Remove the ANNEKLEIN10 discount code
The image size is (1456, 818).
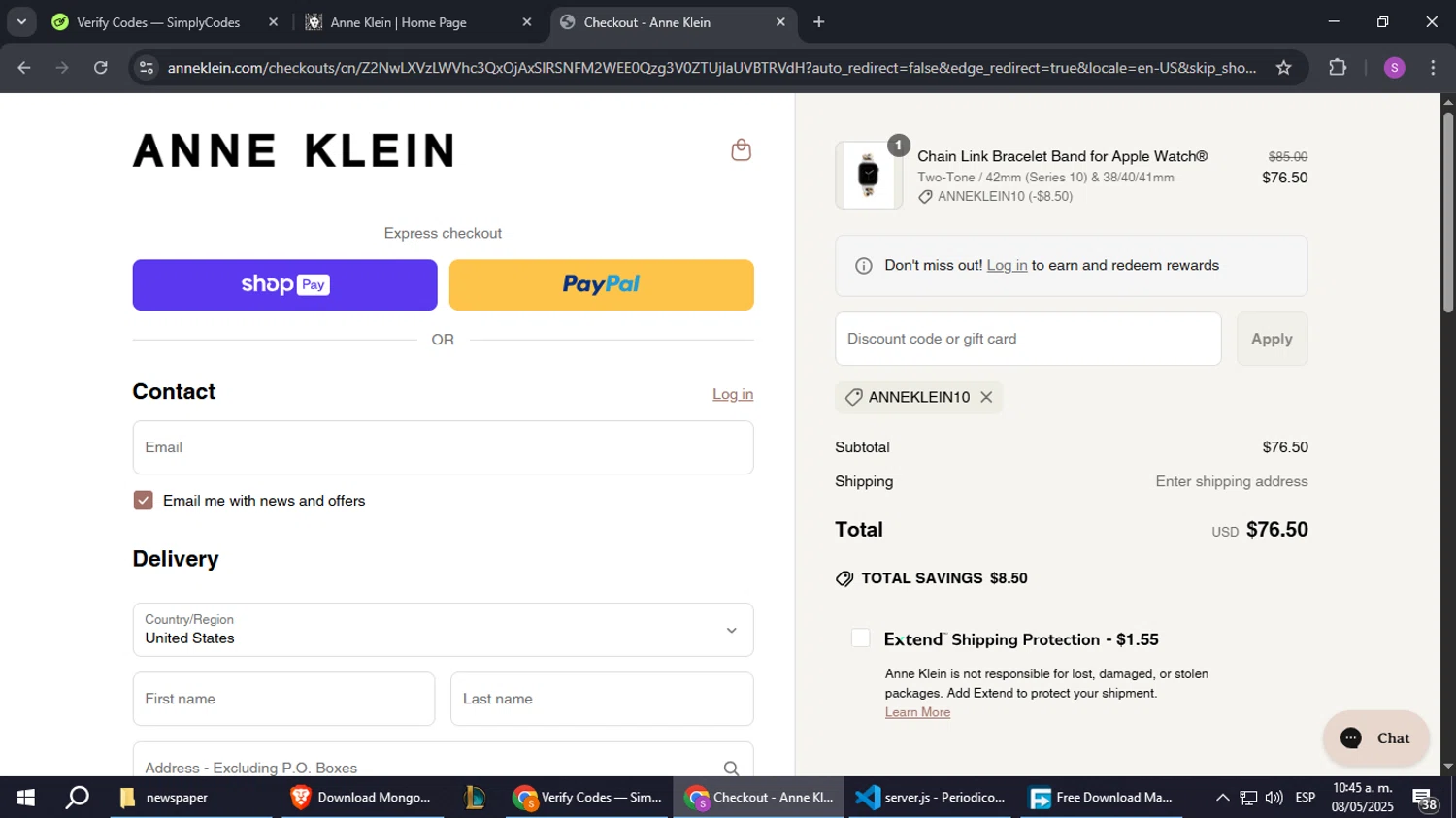986,397
